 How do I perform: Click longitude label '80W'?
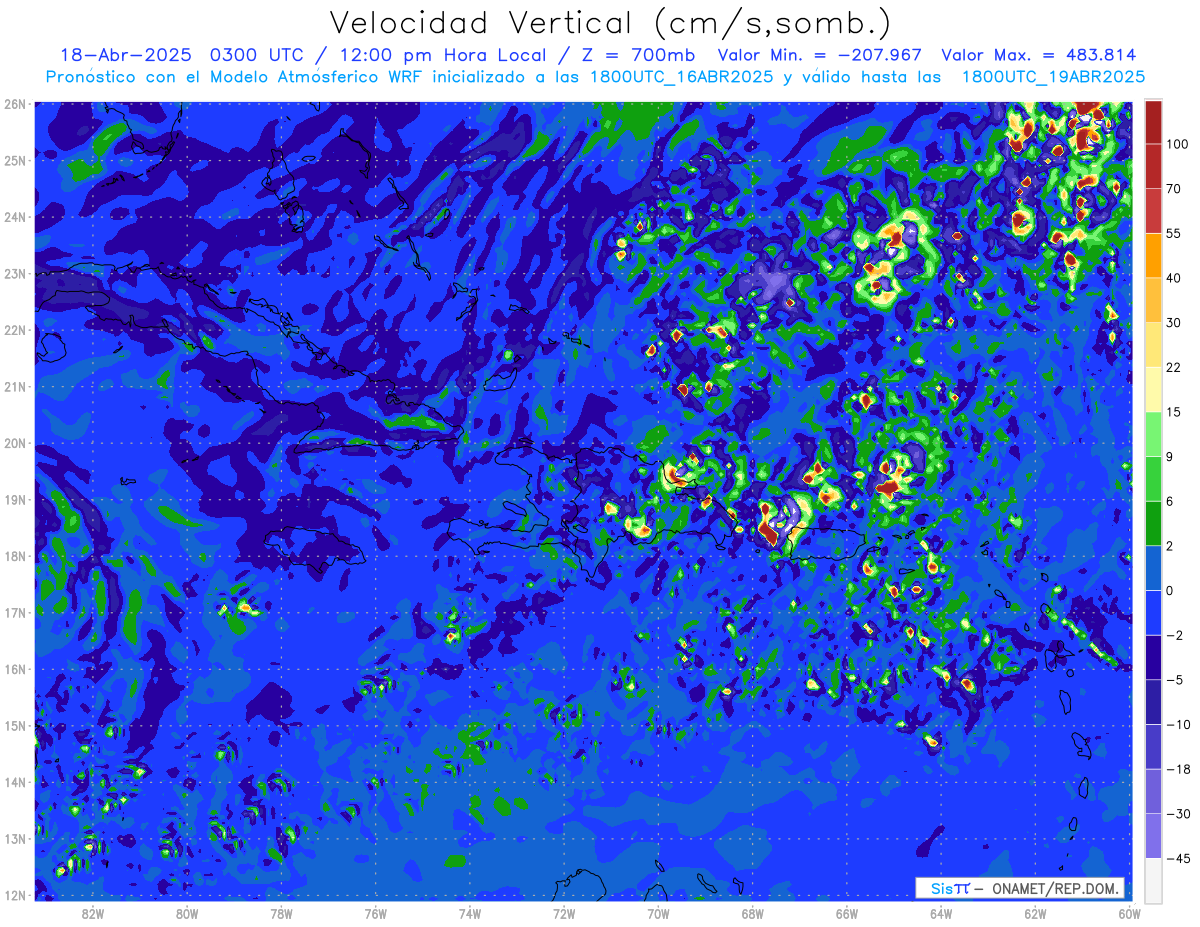(x=187, y=914)
